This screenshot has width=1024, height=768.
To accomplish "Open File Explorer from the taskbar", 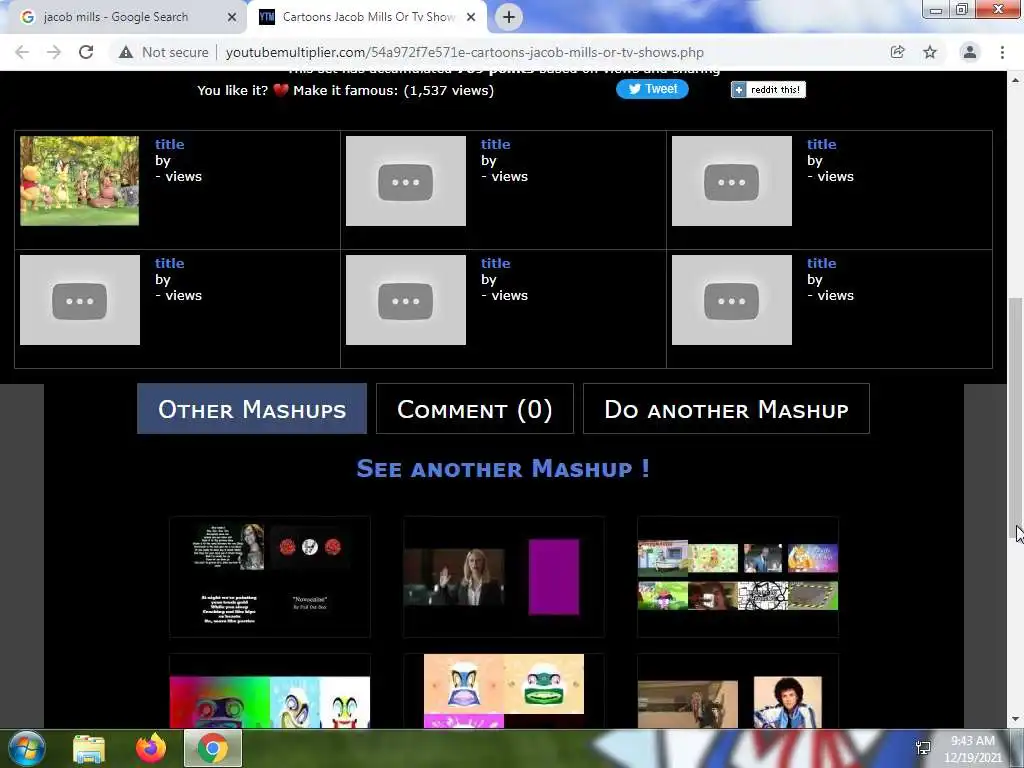I will point(89,748).
